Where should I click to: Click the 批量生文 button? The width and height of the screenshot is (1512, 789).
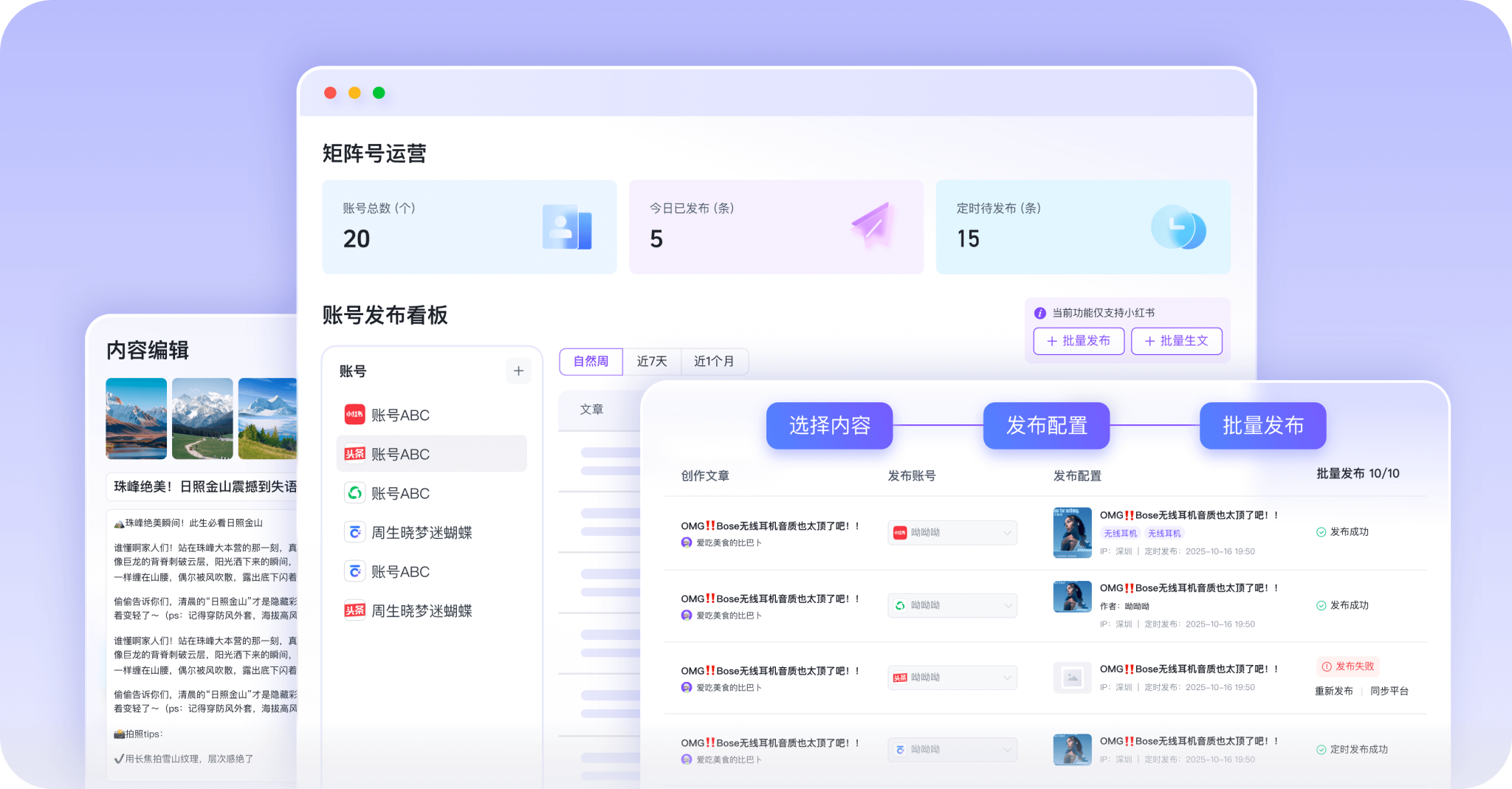click(x=1176, y=341)
